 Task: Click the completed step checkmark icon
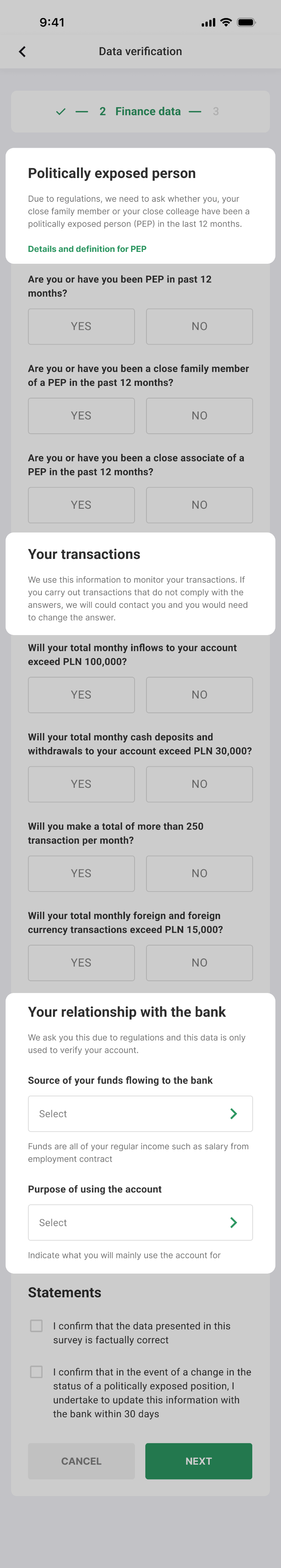point(60,111)
